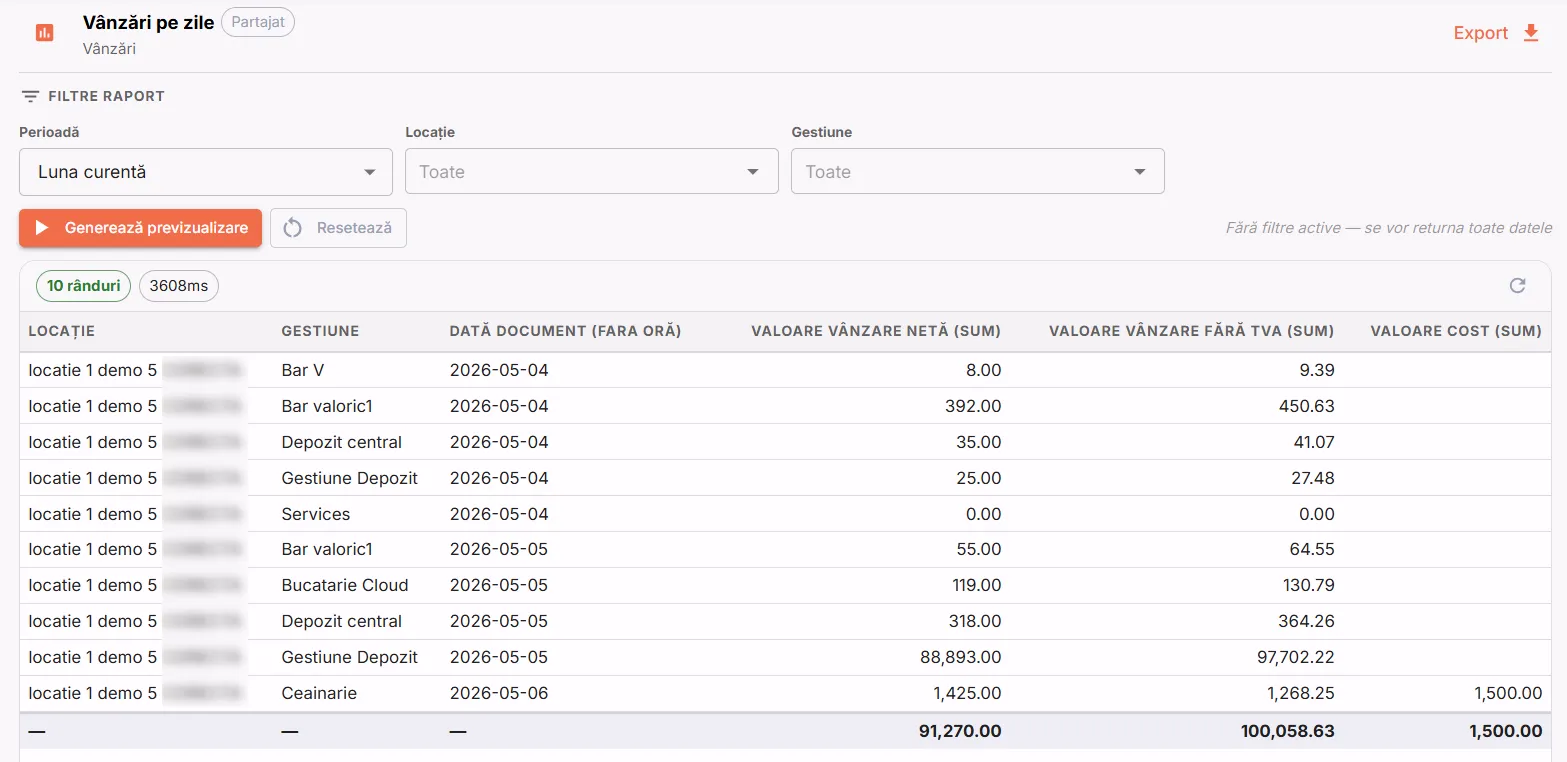Click the Partajat badge
This screenshot has width=1567, height=762.
(x=258, y=22)
